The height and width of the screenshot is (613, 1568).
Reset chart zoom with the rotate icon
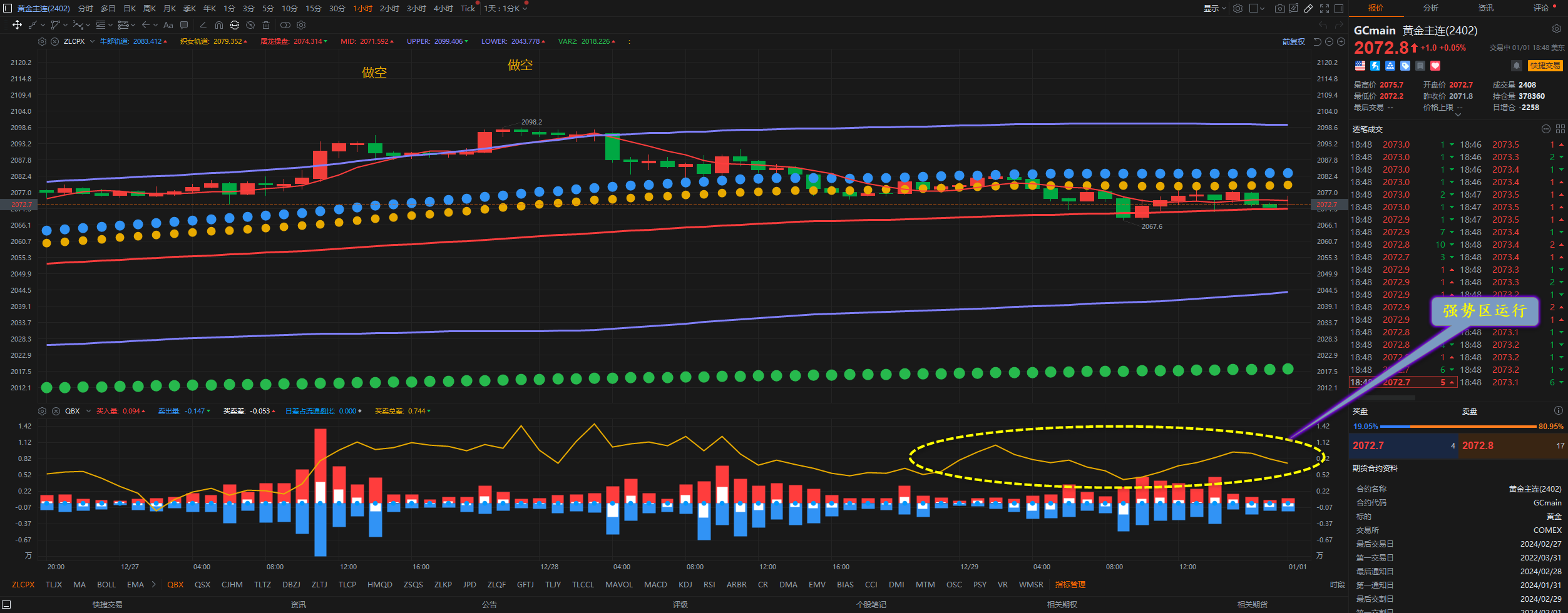click(x=1317, y=41)
